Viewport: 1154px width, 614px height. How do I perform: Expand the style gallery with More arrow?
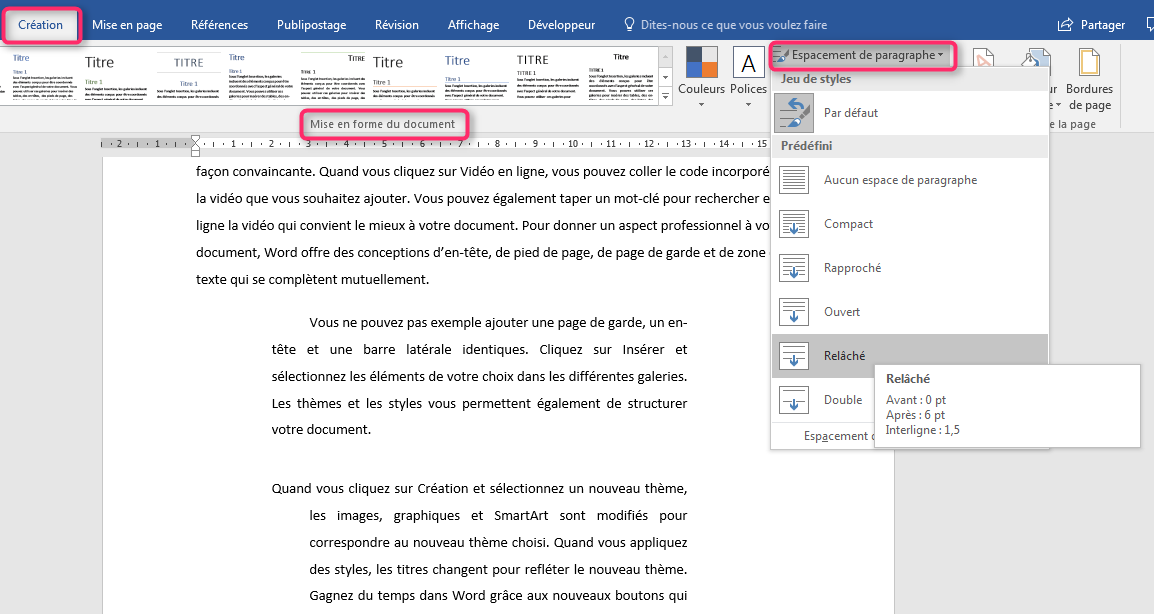[x=664, y=95]
